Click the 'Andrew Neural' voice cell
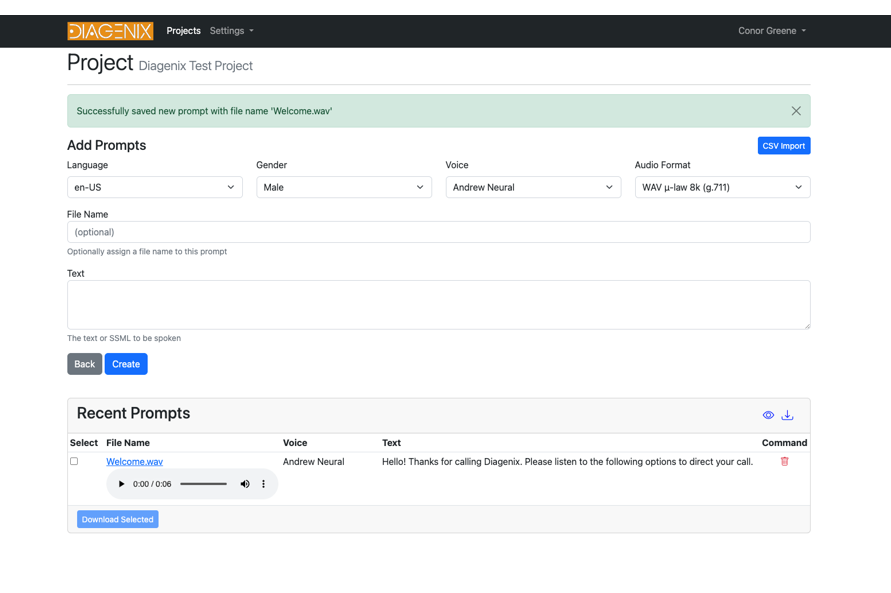Image resolution: width=891 pixels, height=593 pixels. pos(314,462)
